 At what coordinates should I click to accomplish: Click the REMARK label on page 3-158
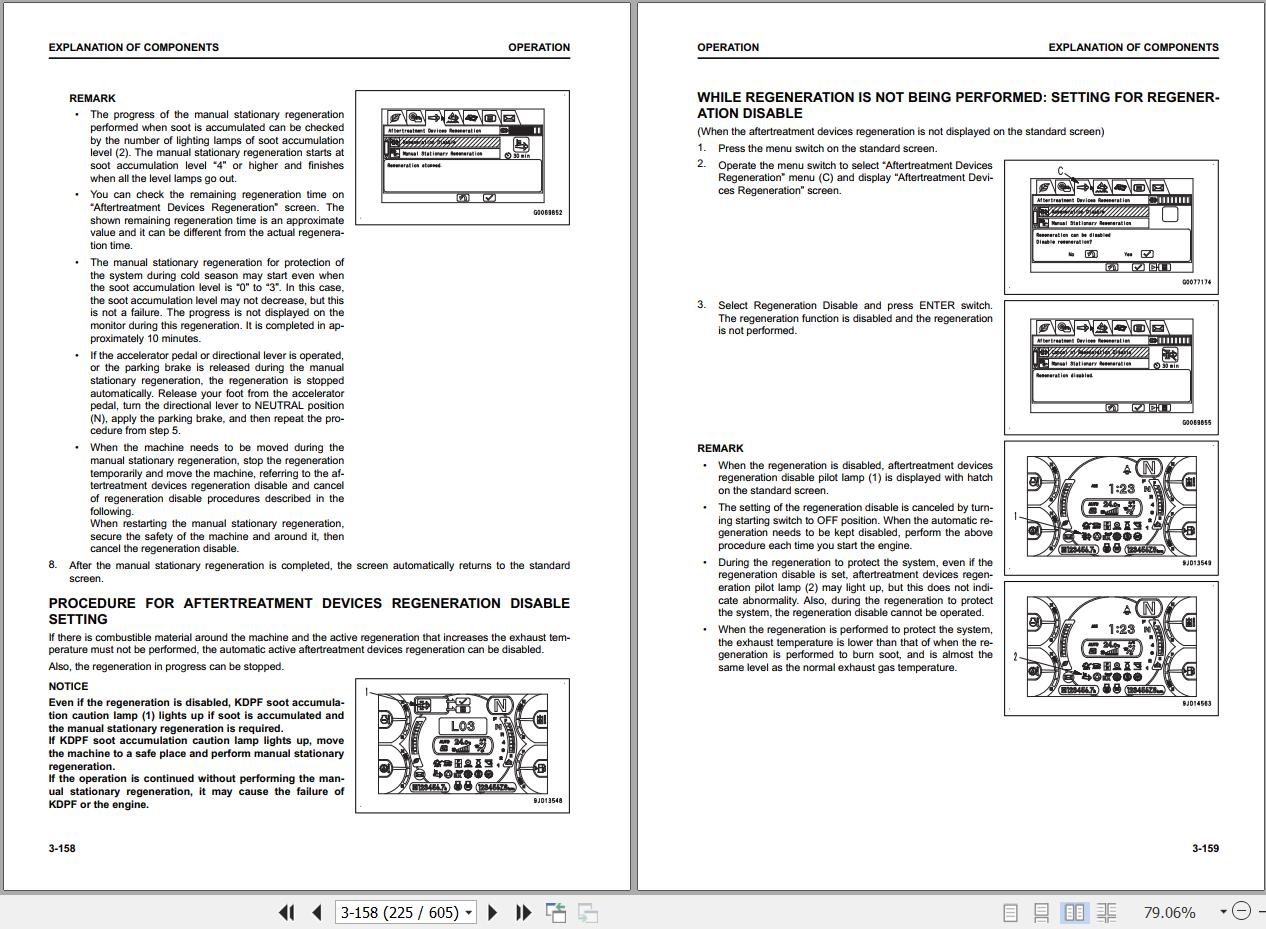[x=92, y=98]
